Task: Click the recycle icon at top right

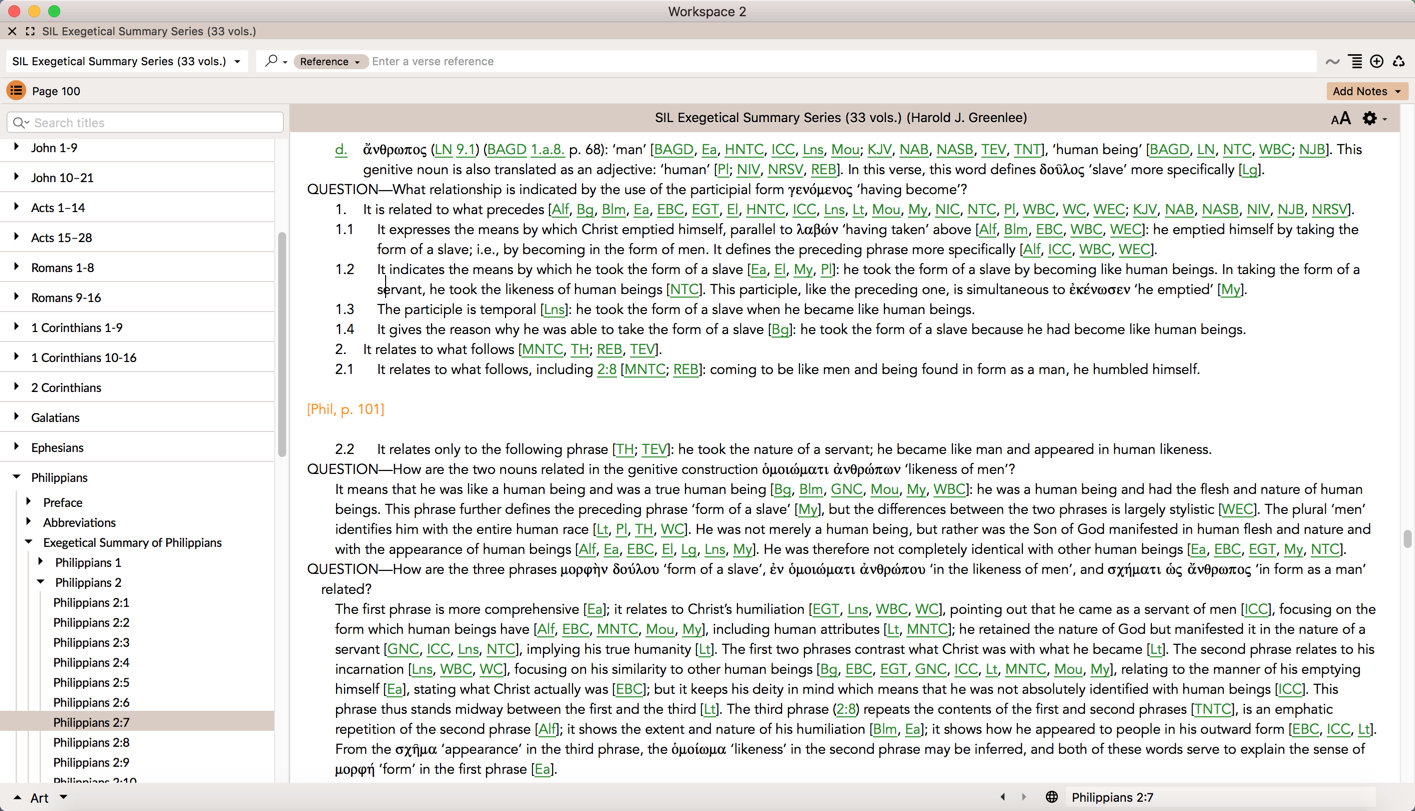Action: point(1399,62)
